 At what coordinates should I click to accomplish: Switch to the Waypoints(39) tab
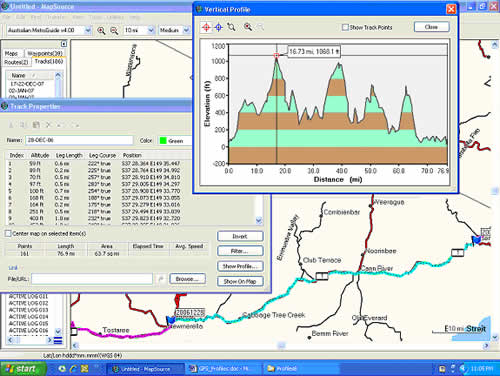coord(45,53)
